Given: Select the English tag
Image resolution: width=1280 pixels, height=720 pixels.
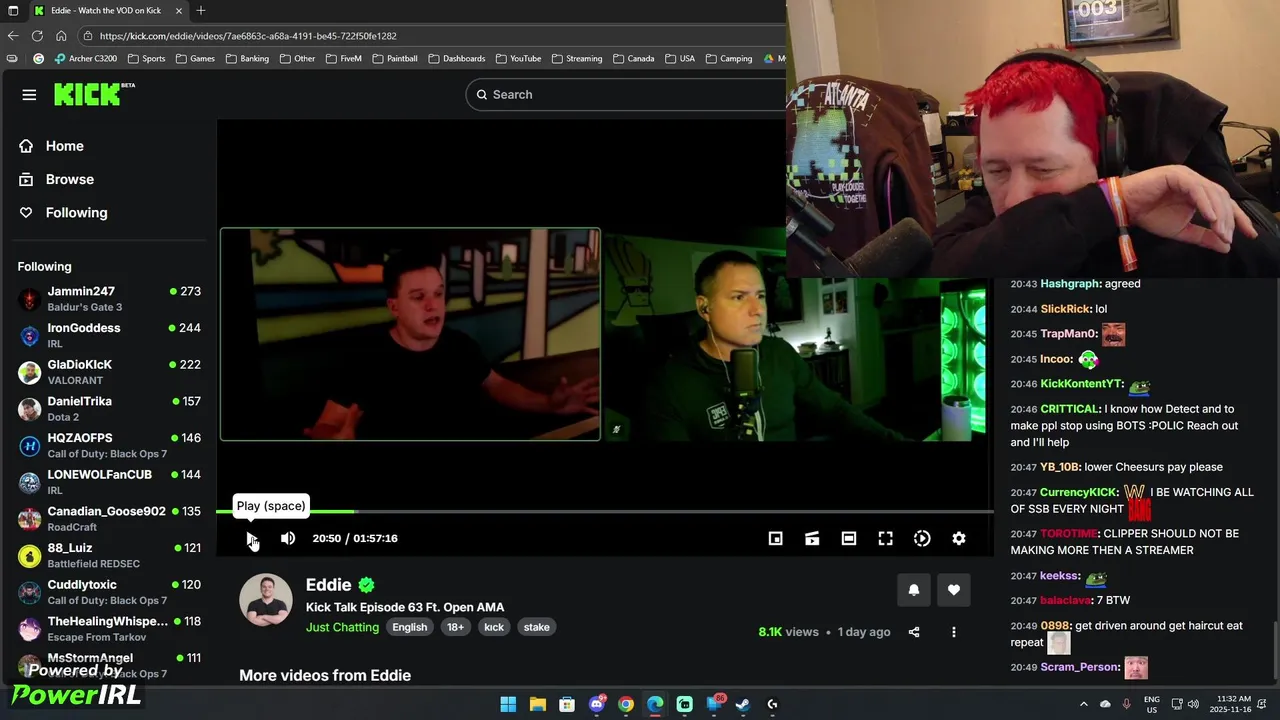Looking at the screenshot, I should (x=409, y=627).
